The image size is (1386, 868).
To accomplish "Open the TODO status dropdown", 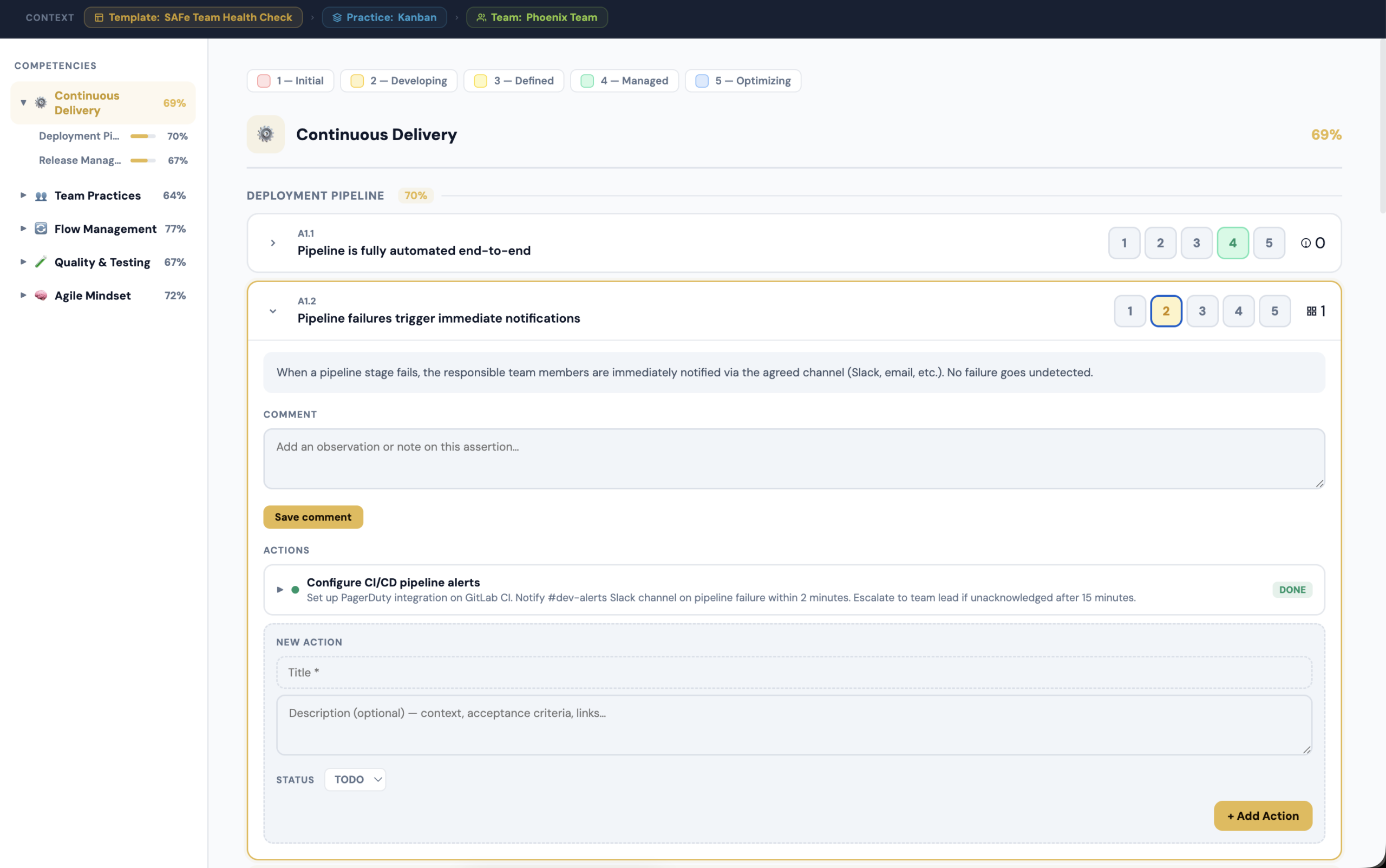I will pyautogui.click(x=355, y=780).
